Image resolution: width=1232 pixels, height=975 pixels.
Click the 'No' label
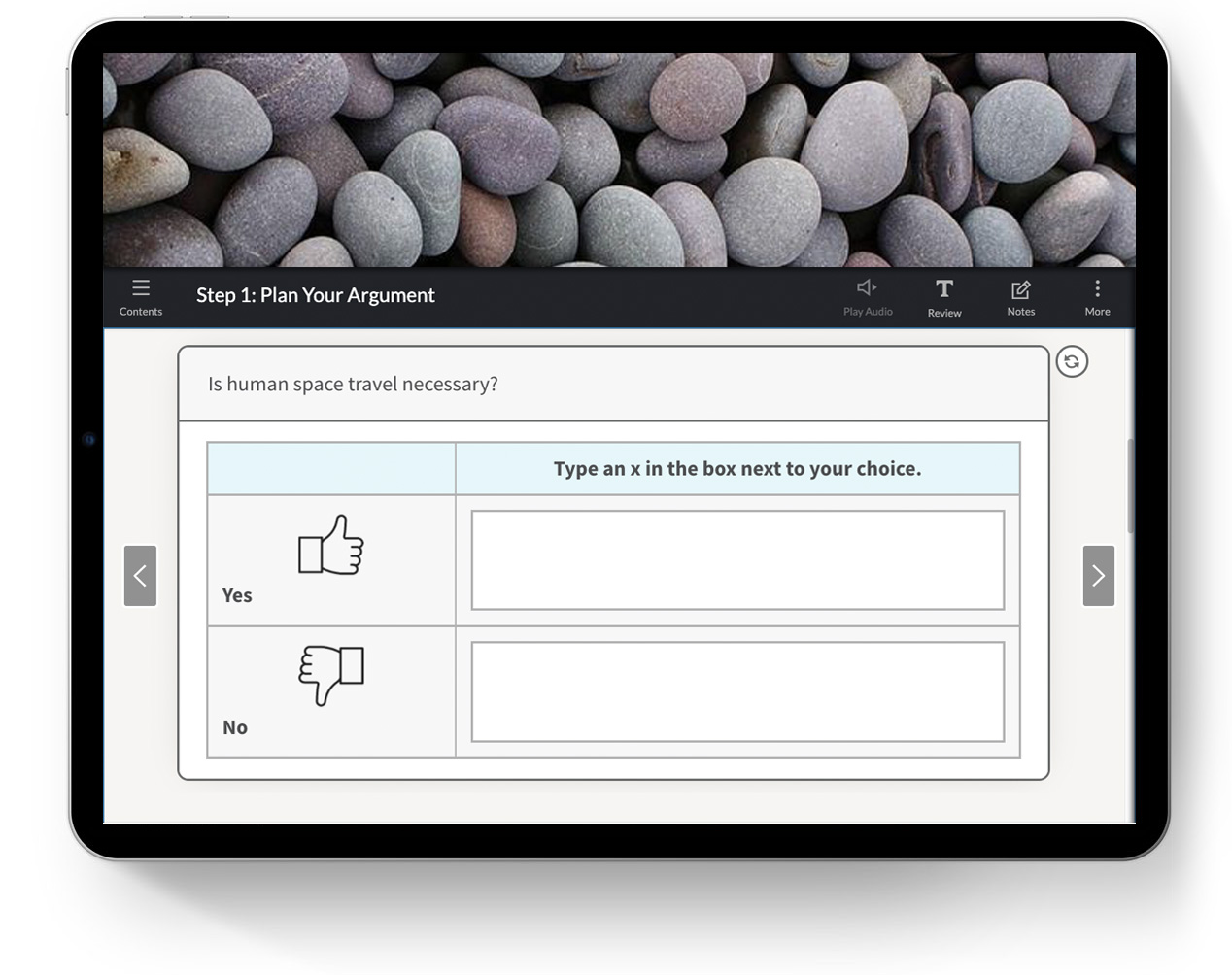pyautogui.click(x=235, y=727)
